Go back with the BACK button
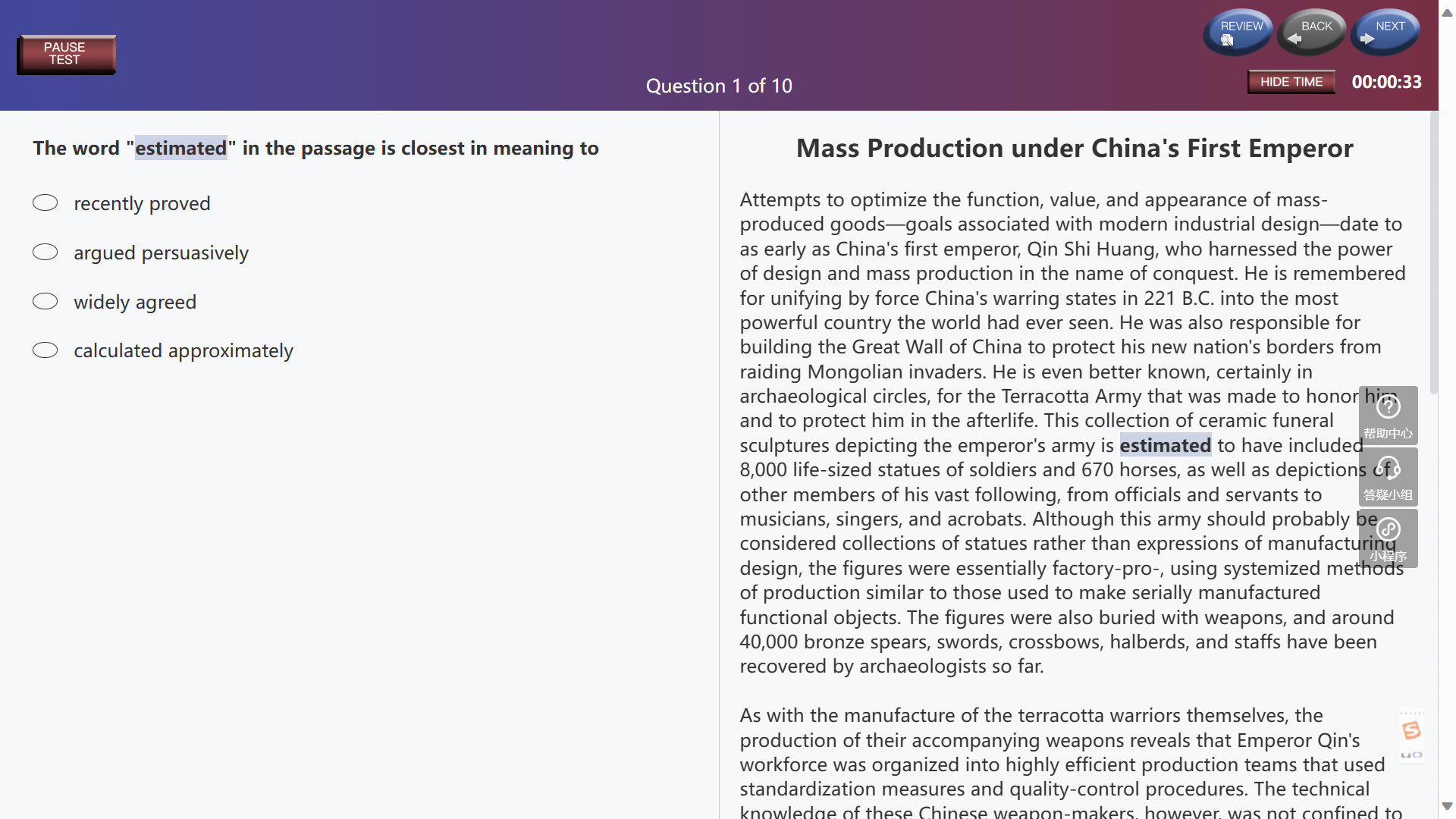This screenshot has height=819, width=1456. [1311, 33]
